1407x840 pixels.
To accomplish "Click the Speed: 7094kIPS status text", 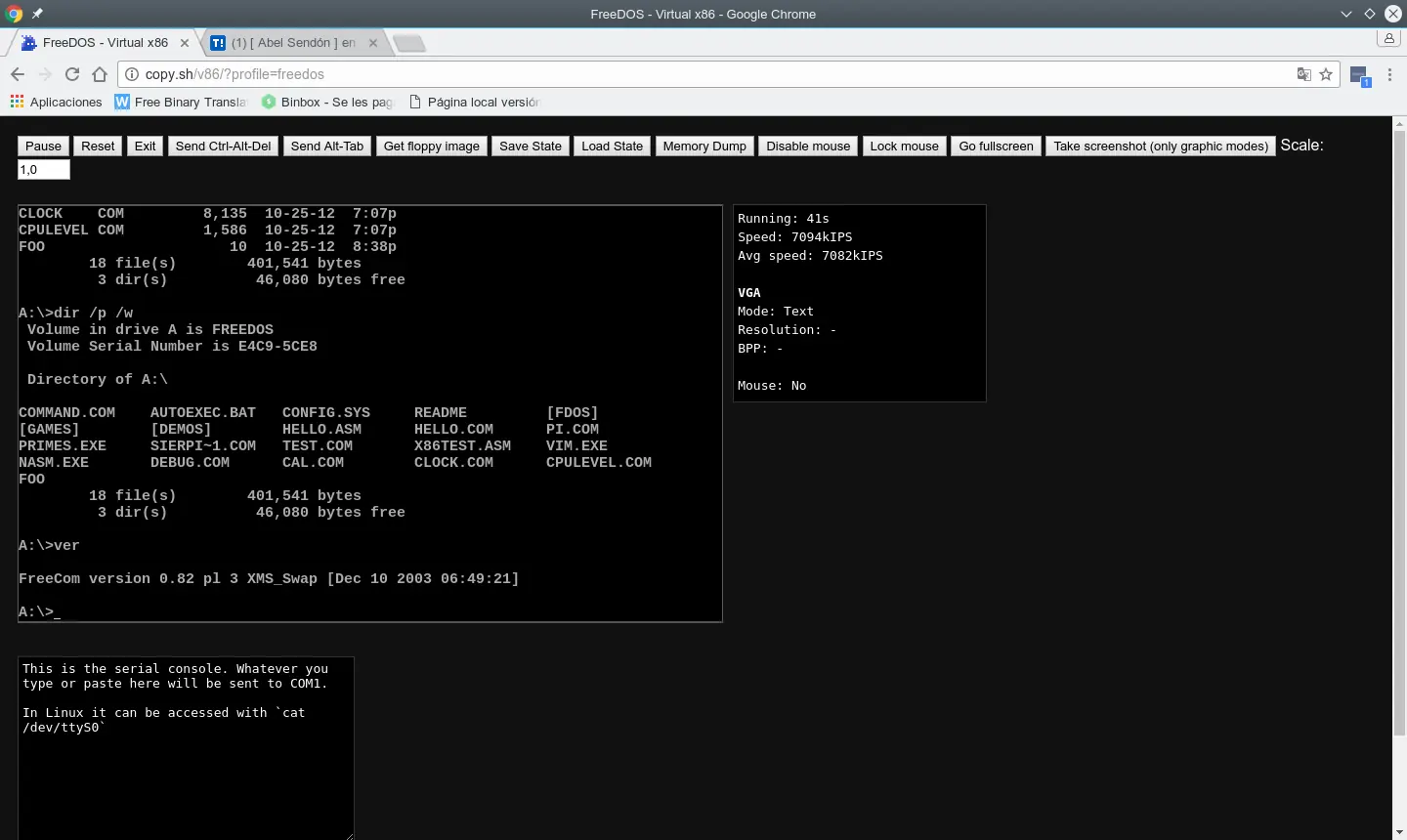I will [794, 237].
